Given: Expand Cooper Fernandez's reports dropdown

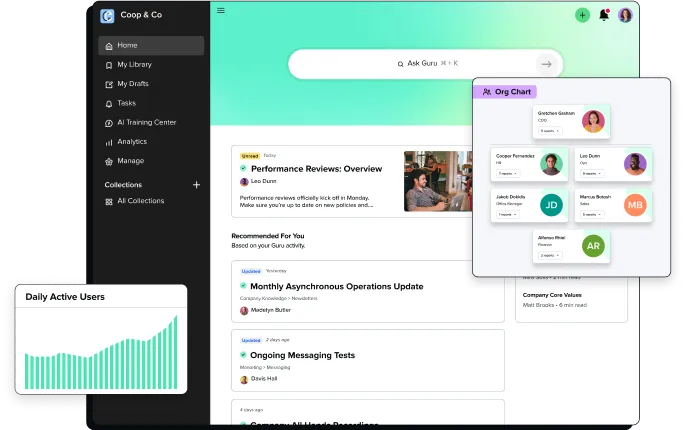Looking at the screenshot, I should tap(508, 173).
